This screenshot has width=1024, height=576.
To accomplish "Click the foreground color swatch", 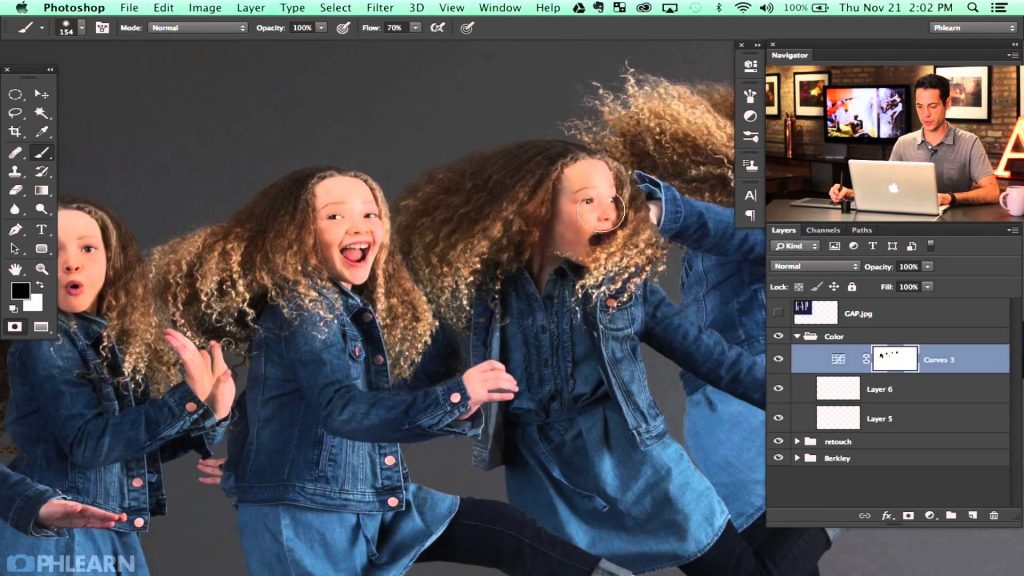I will (x=20, y=291).
